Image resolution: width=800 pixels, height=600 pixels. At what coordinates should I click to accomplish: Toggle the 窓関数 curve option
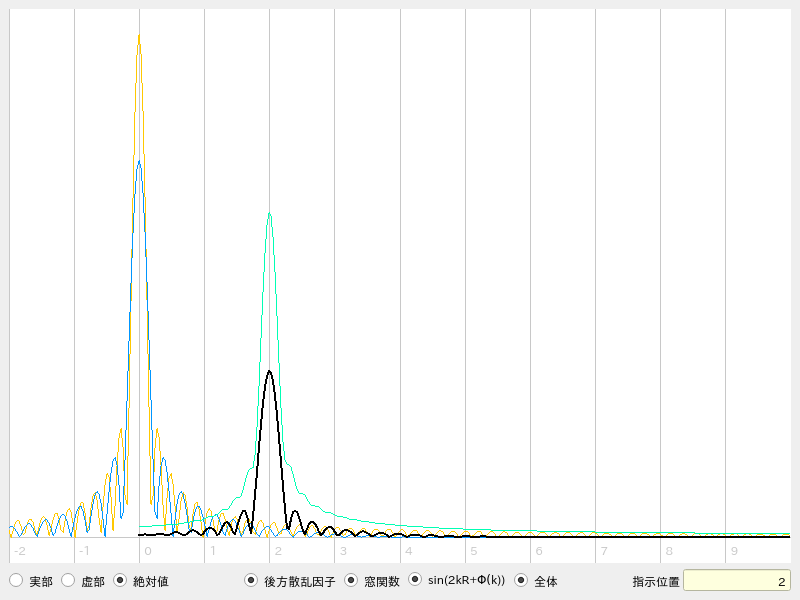[351, 580]
